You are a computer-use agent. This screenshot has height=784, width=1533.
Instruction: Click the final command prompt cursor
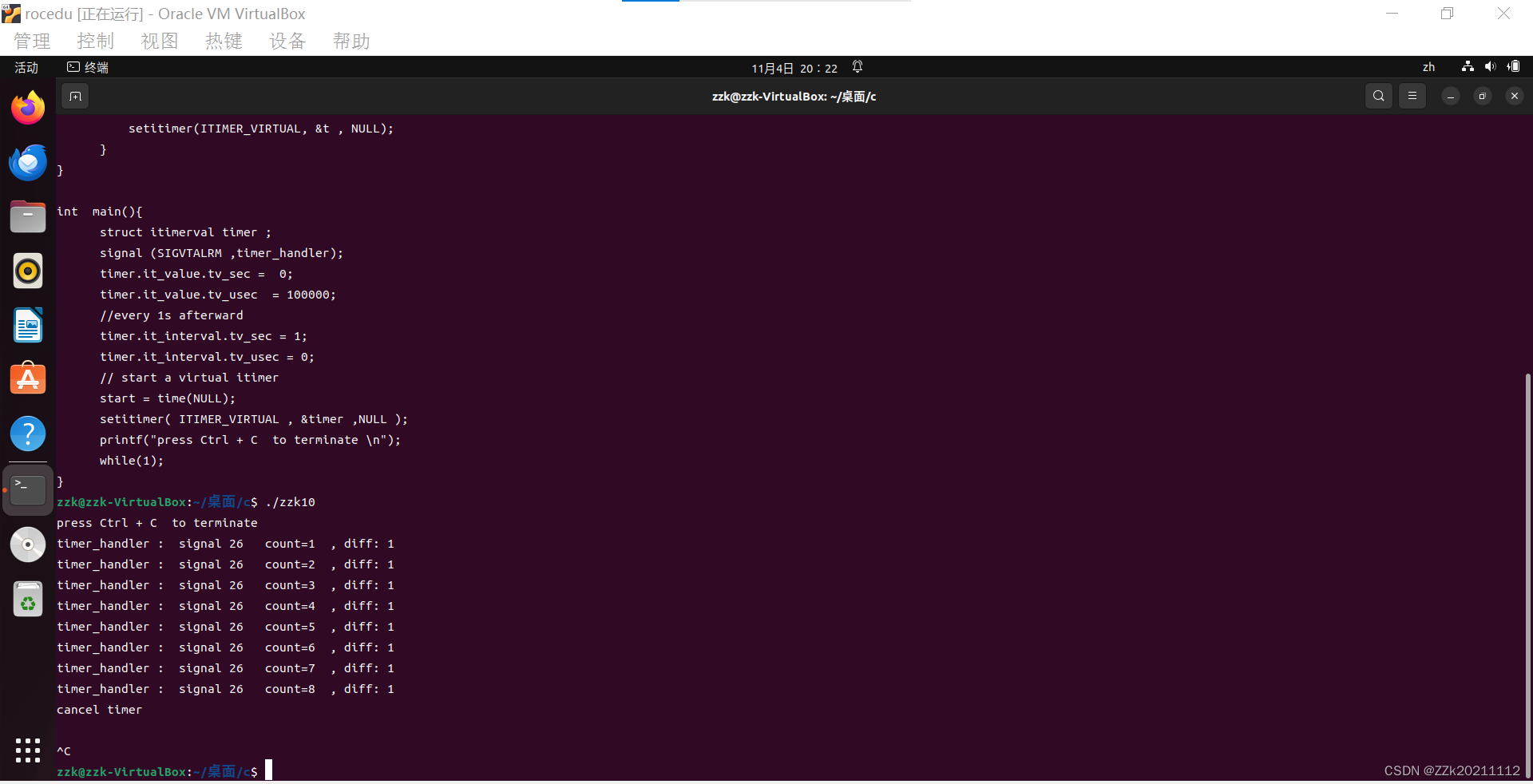(269, 770)
